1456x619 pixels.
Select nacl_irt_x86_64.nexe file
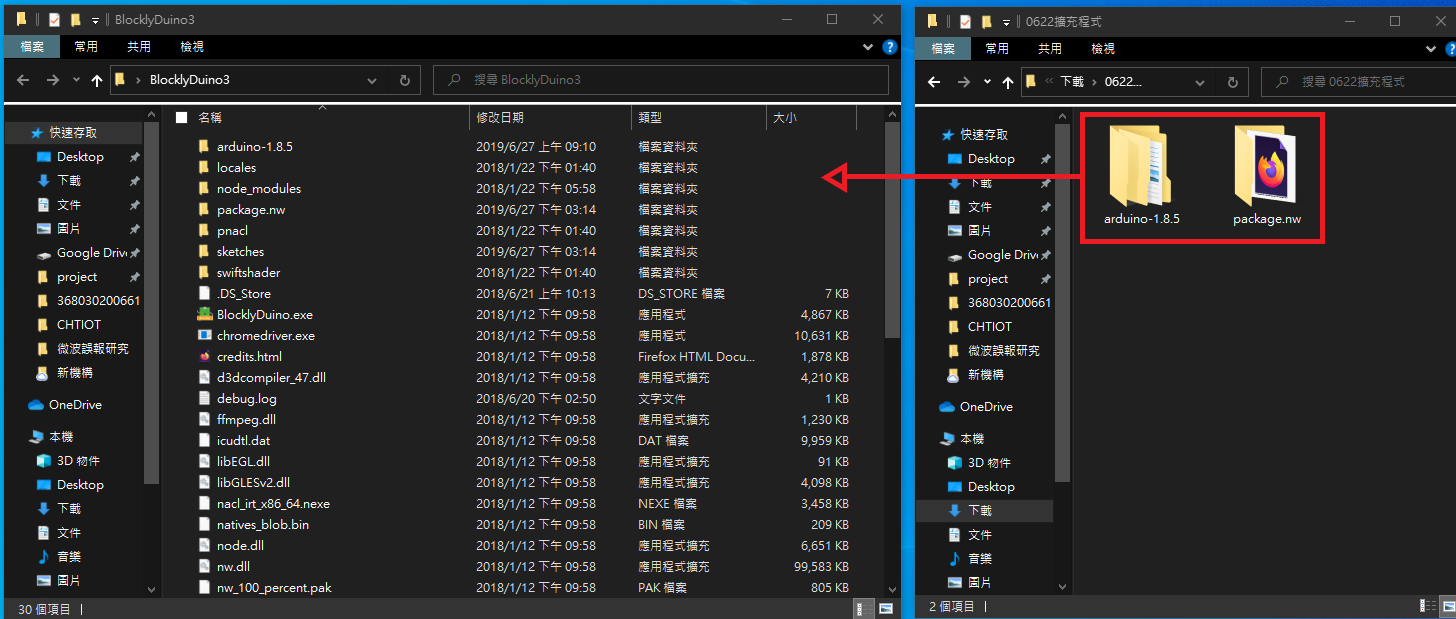[273, 504]
